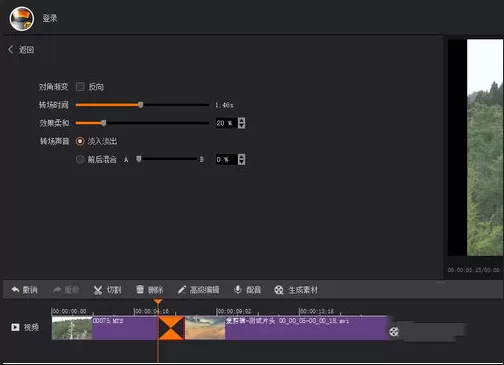The image size is (504, 365).
Task: Select the second clip's desert thumbnail
Action: [x=205, y=328]
